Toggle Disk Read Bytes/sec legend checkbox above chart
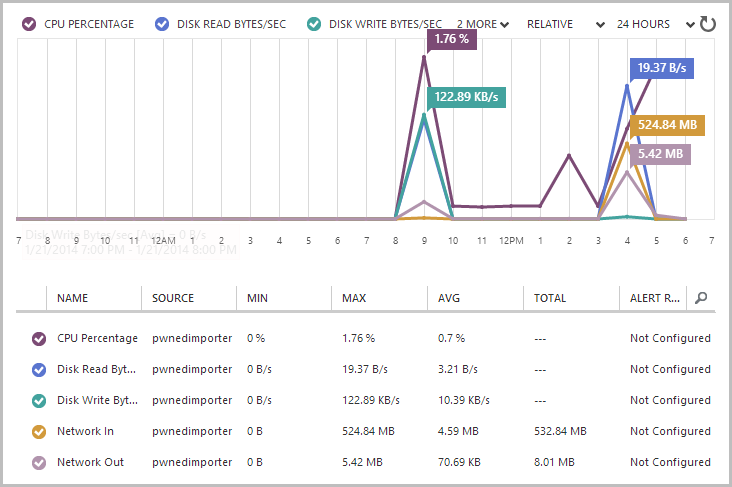Screen dimensions: 732x487 tap(162, 24)
